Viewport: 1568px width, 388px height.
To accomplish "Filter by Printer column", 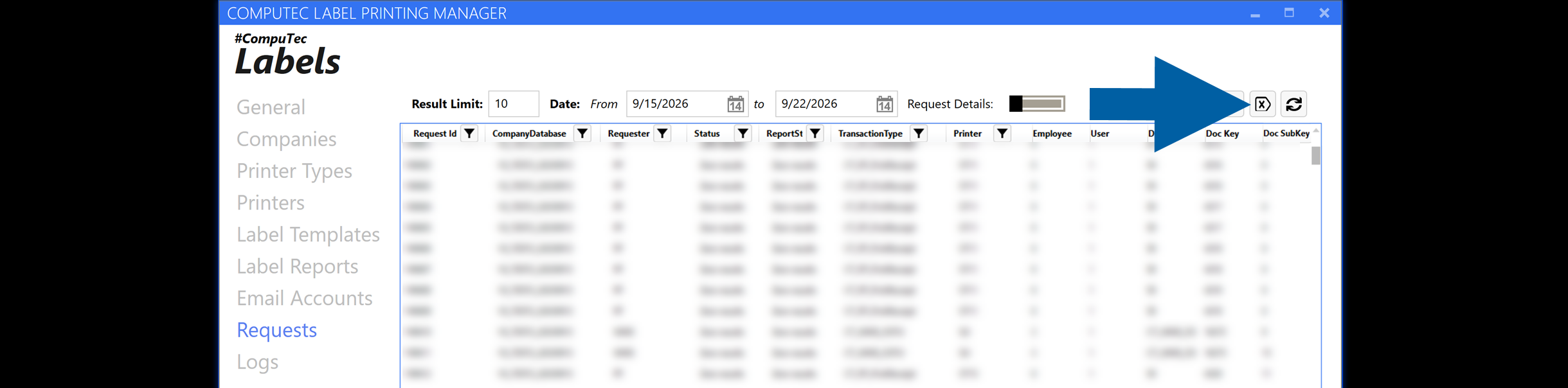I will coord(1002,134).
